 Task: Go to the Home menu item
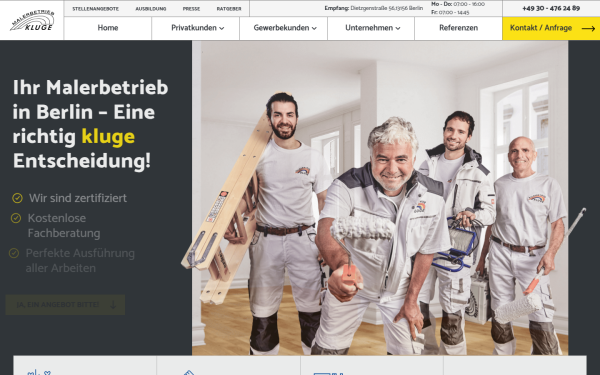(108, 28)
